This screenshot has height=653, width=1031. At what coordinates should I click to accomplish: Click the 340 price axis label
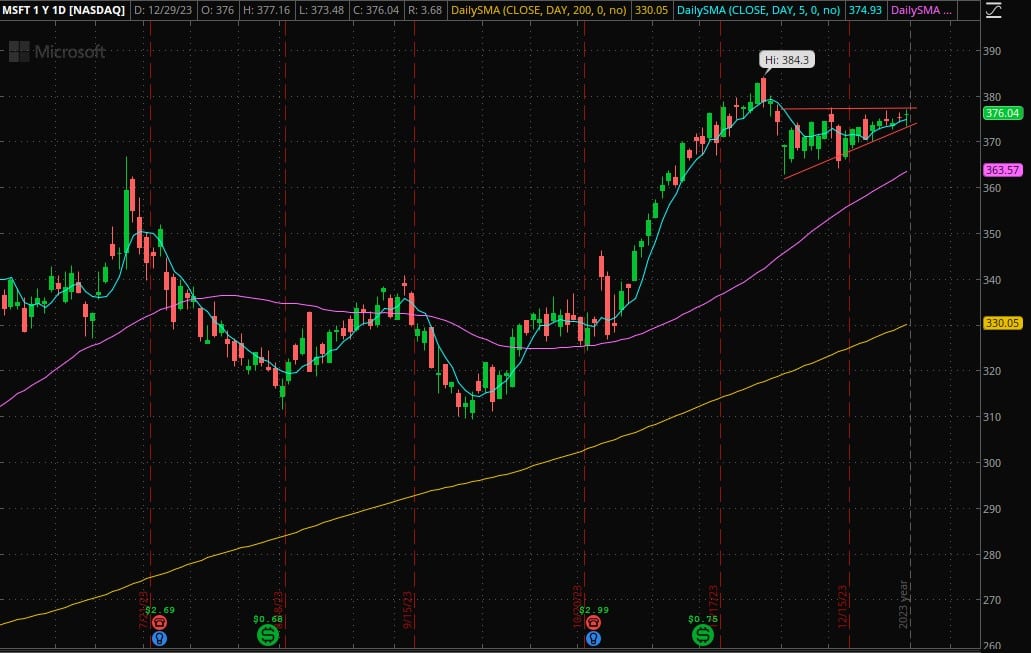[x=992, y=280]
